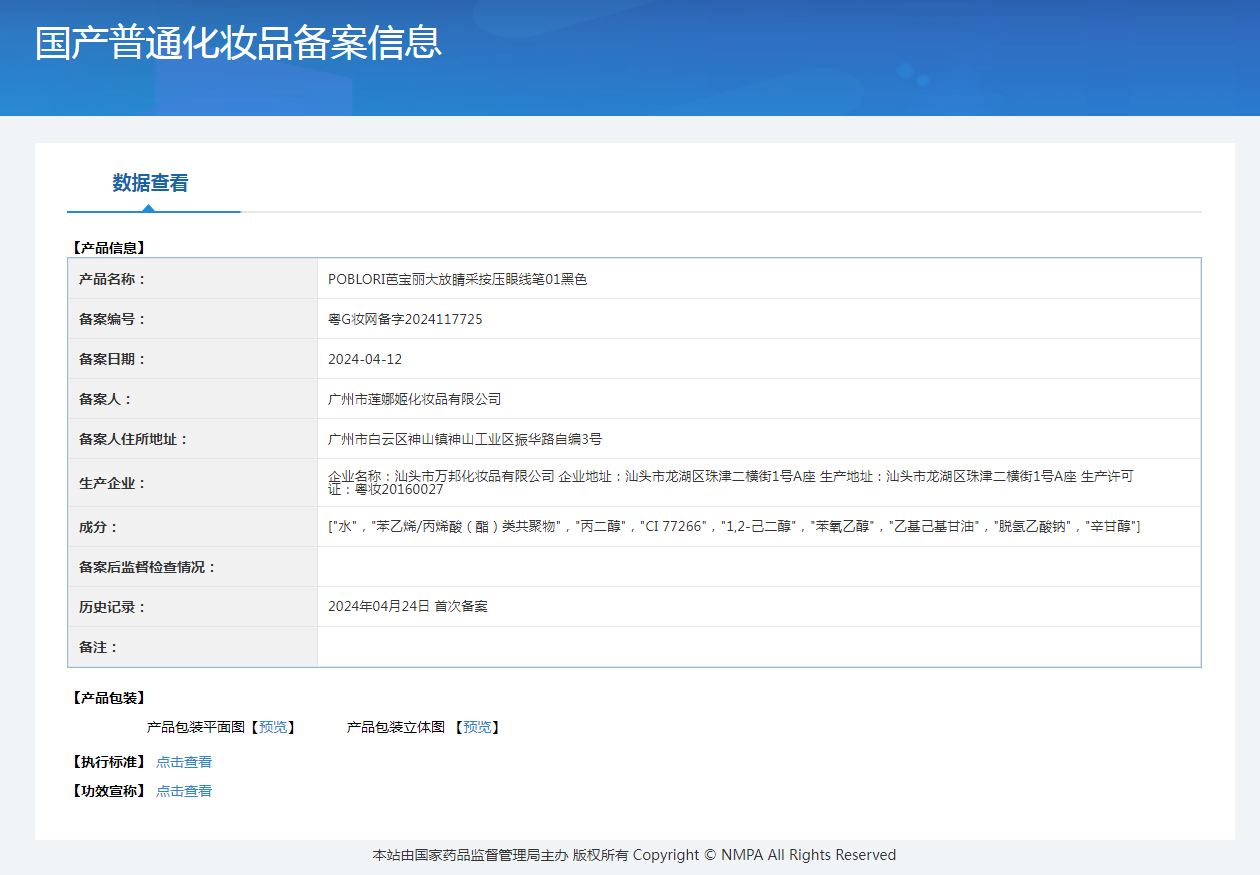This screenshot has height=875, width=1260.
Task: Click the 备案人 row label
Action: tap(105, 399)
